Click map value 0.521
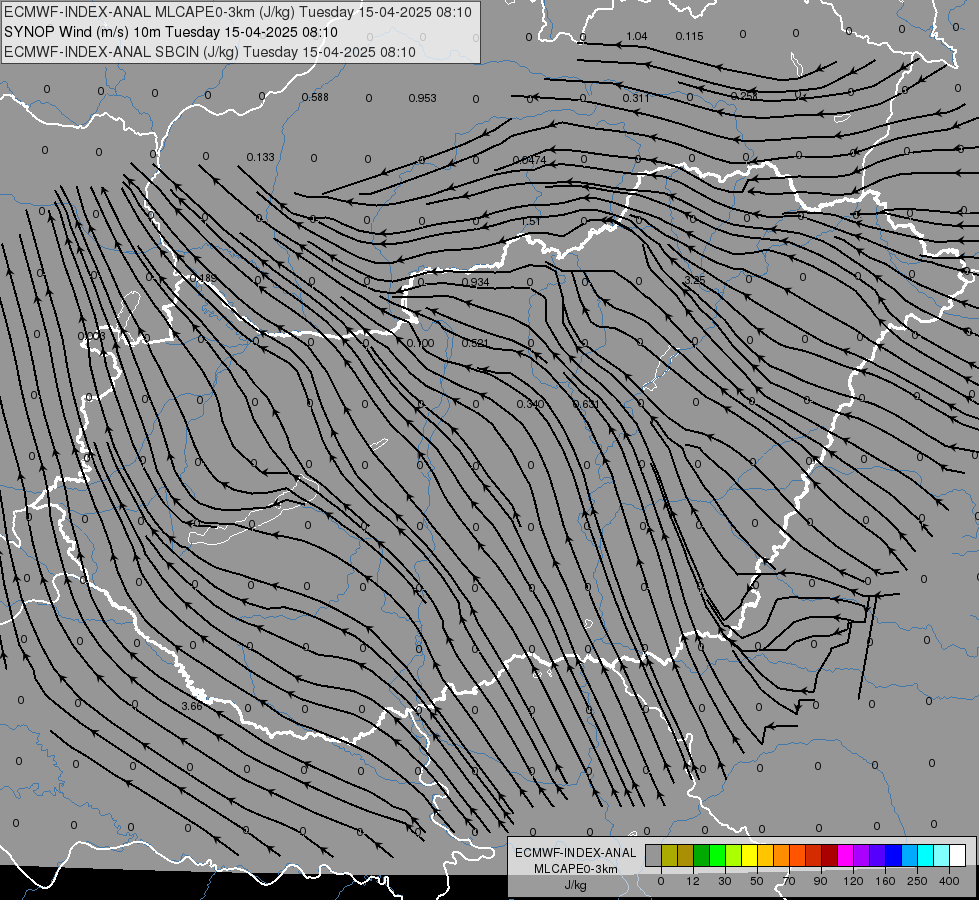Screen dimensions: 979x900 click(475, 344)
